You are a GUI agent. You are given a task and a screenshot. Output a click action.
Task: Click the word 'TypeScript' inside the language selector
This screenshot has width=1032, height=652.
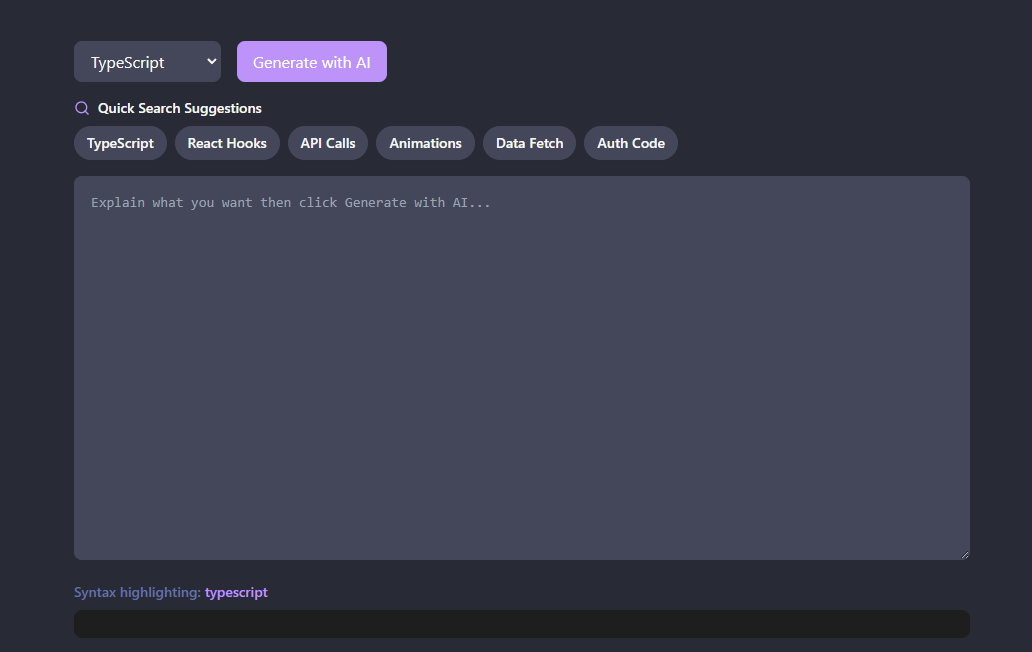click(x=128, y=62)
